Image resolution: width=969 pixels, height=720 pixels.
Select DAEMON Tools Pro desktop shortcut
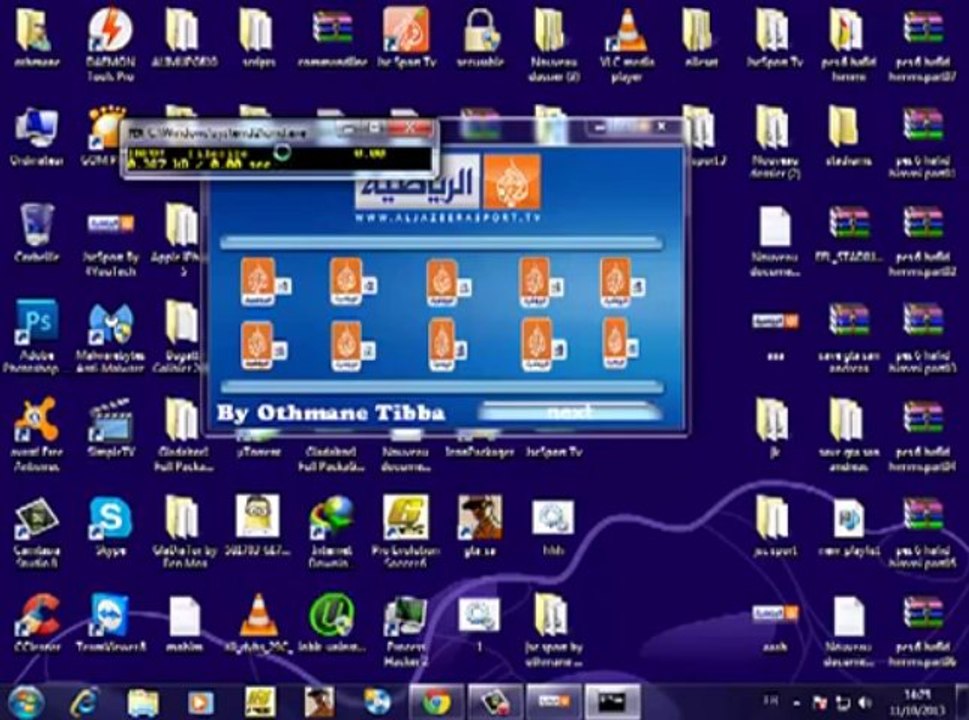coord(110,44)
